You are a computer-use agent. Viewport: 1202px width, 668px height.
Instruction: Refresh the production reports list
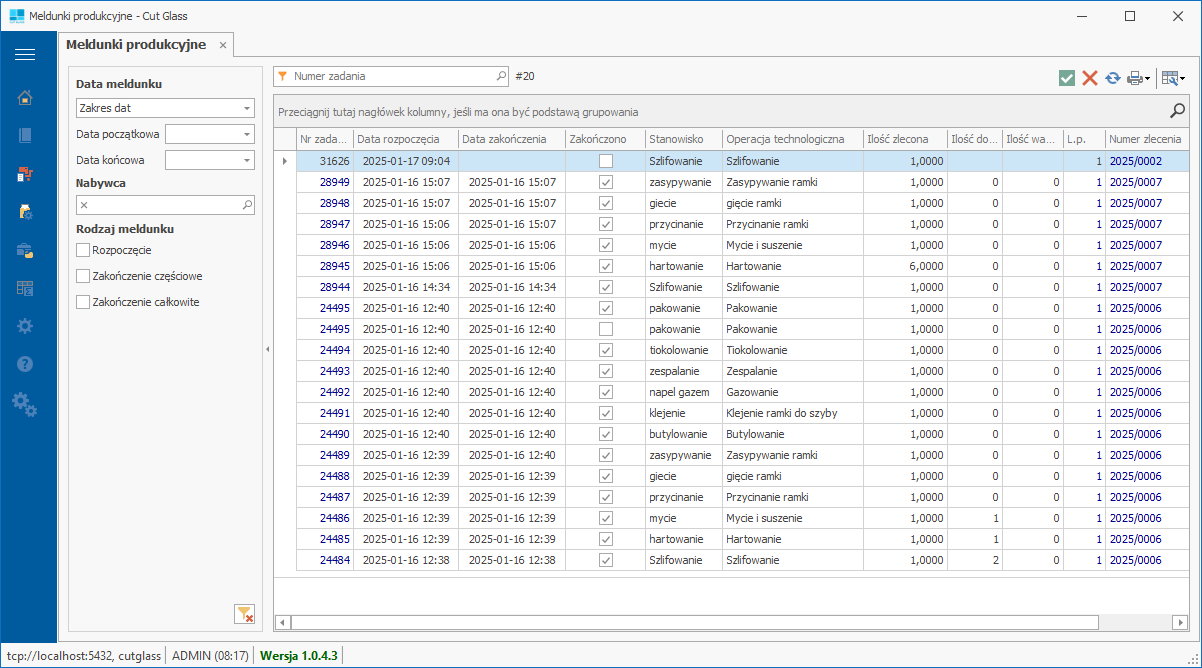pyautogui.click(x=1112, y=78)
